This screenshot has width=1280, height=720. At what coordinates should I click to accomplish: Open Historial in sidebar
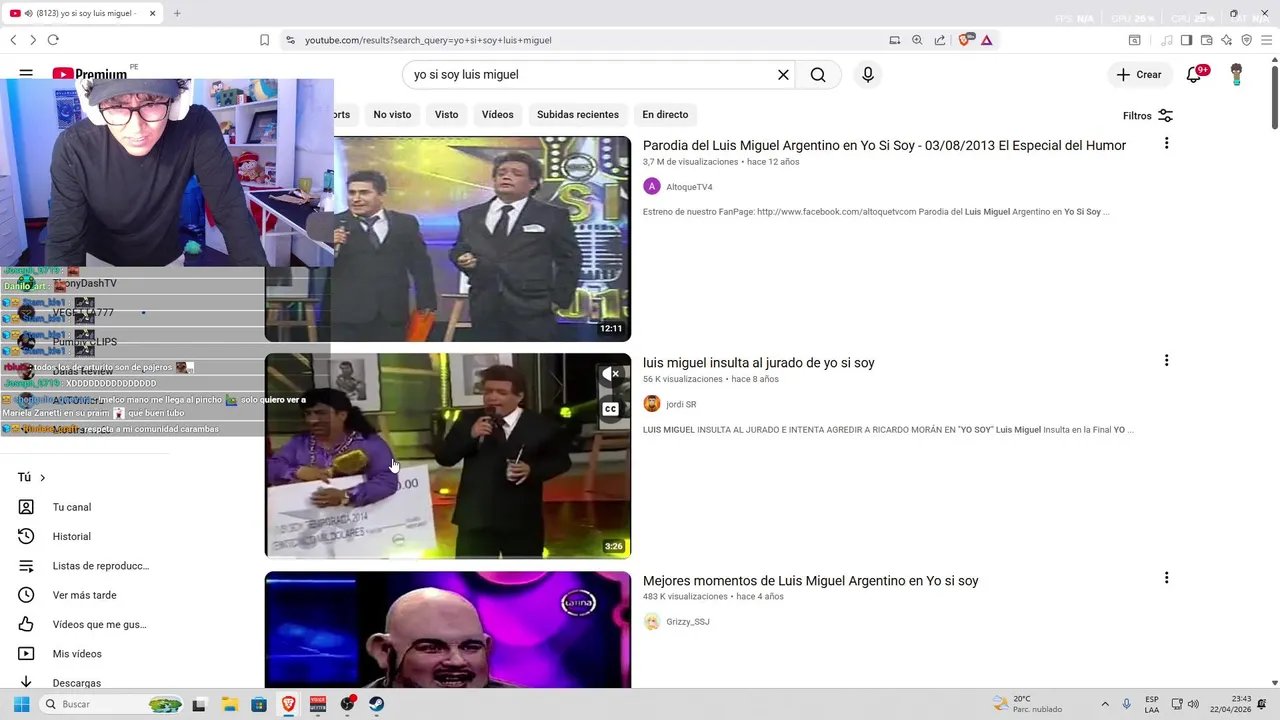72,537
